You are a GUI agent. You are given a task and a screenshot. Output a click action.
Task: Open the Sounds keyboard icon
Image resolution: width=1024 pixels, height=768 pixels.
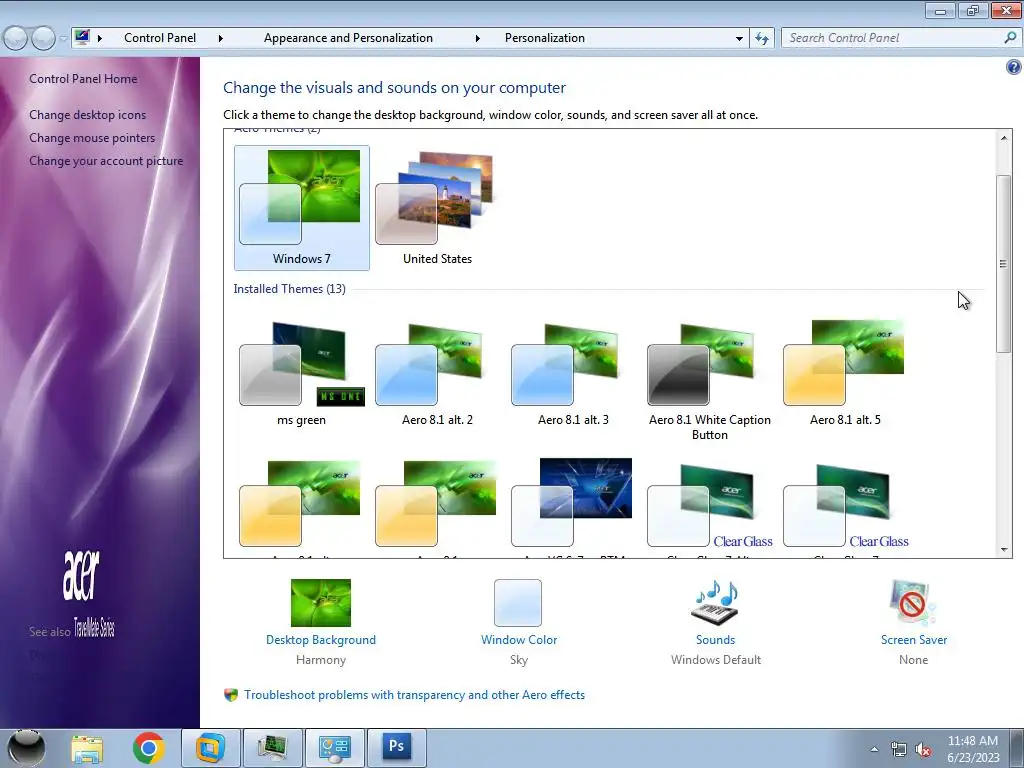click(715, 602)
